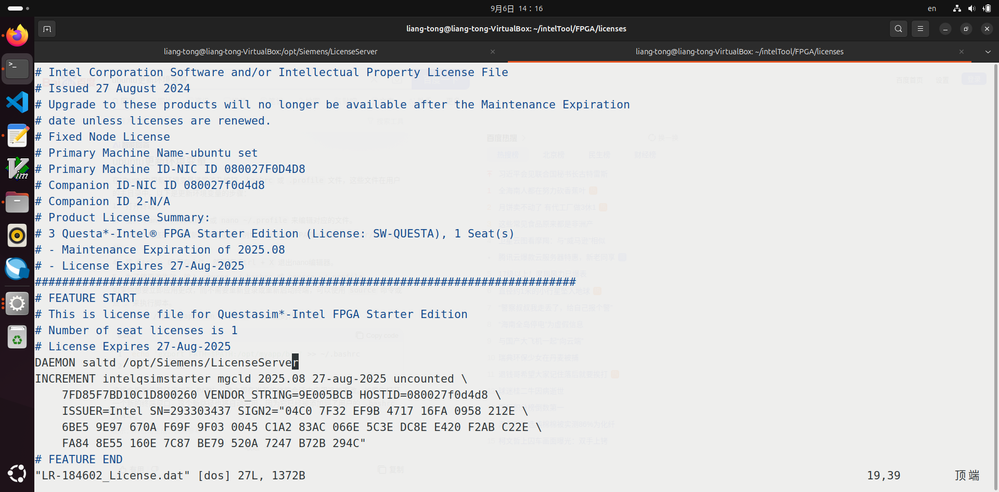Click 'Primary Machine ID-NIC ID 080027F0D4D8'
The width and height of the screenshot is (999, 492).
click(169, 169)
